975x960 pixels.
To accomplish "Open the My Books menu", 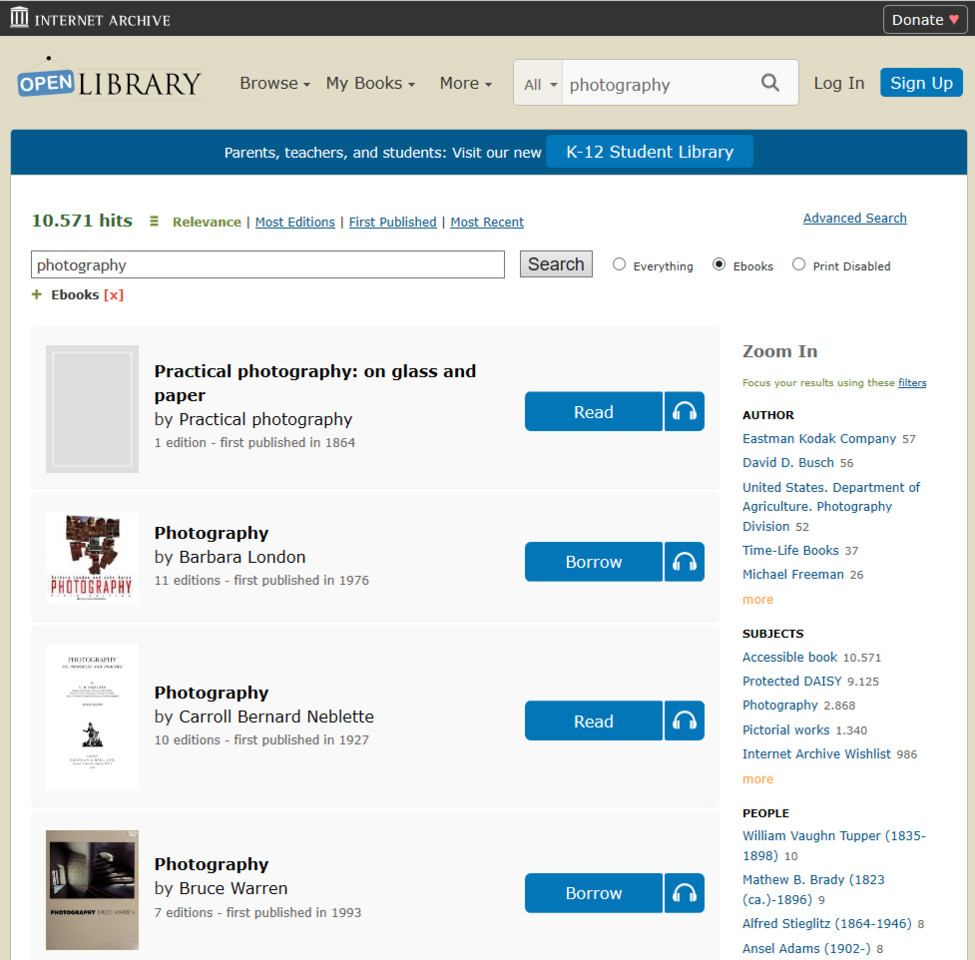I will pyautogui.click(x=369, y=84).
